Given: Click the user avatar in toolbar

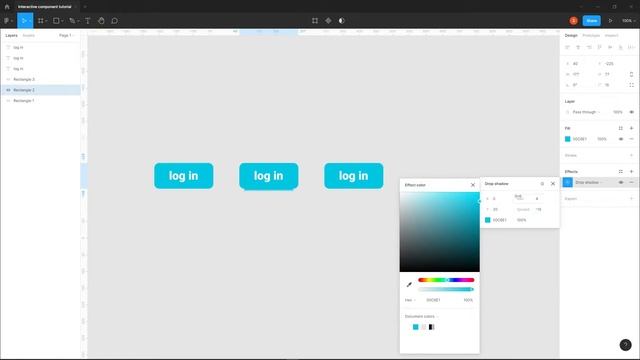Looking at the screenshot, I should 573,20.
